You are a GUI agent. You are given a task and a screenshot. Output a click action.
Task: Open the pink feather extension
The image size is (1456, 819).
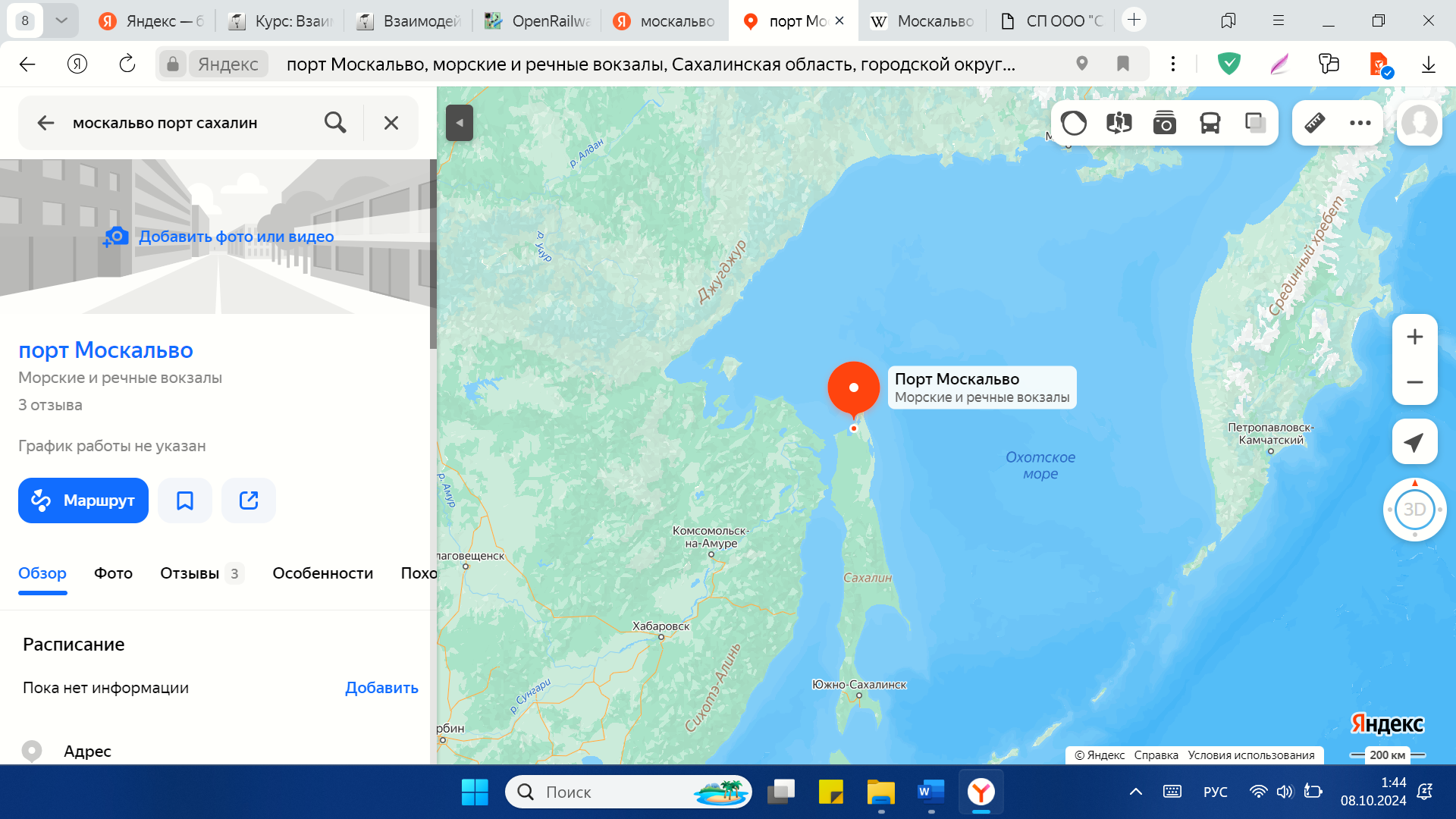[1279, 64]
